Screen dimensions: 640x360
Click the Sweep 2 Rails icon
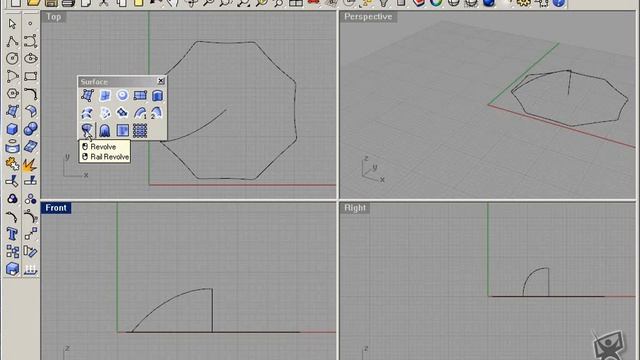(x=157, y=113)
